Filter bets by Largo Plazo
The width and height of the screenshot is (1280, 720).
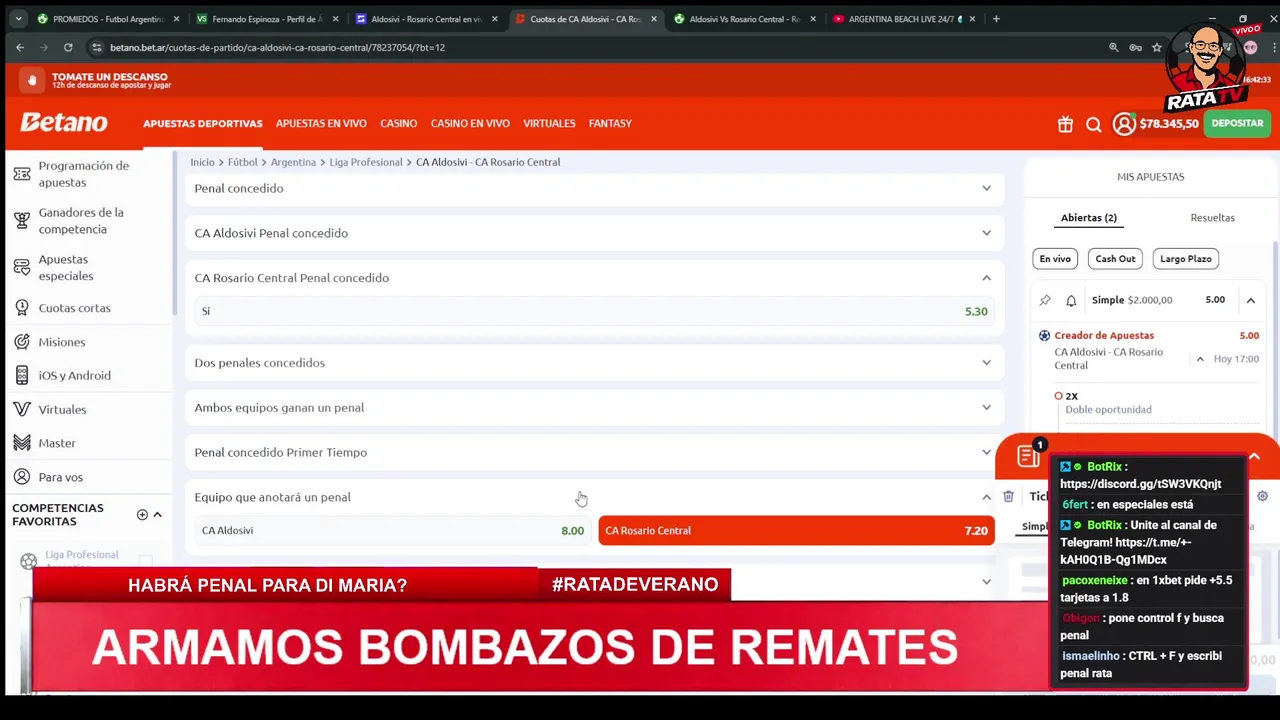pyautogui.click(x=1186, y=259)
